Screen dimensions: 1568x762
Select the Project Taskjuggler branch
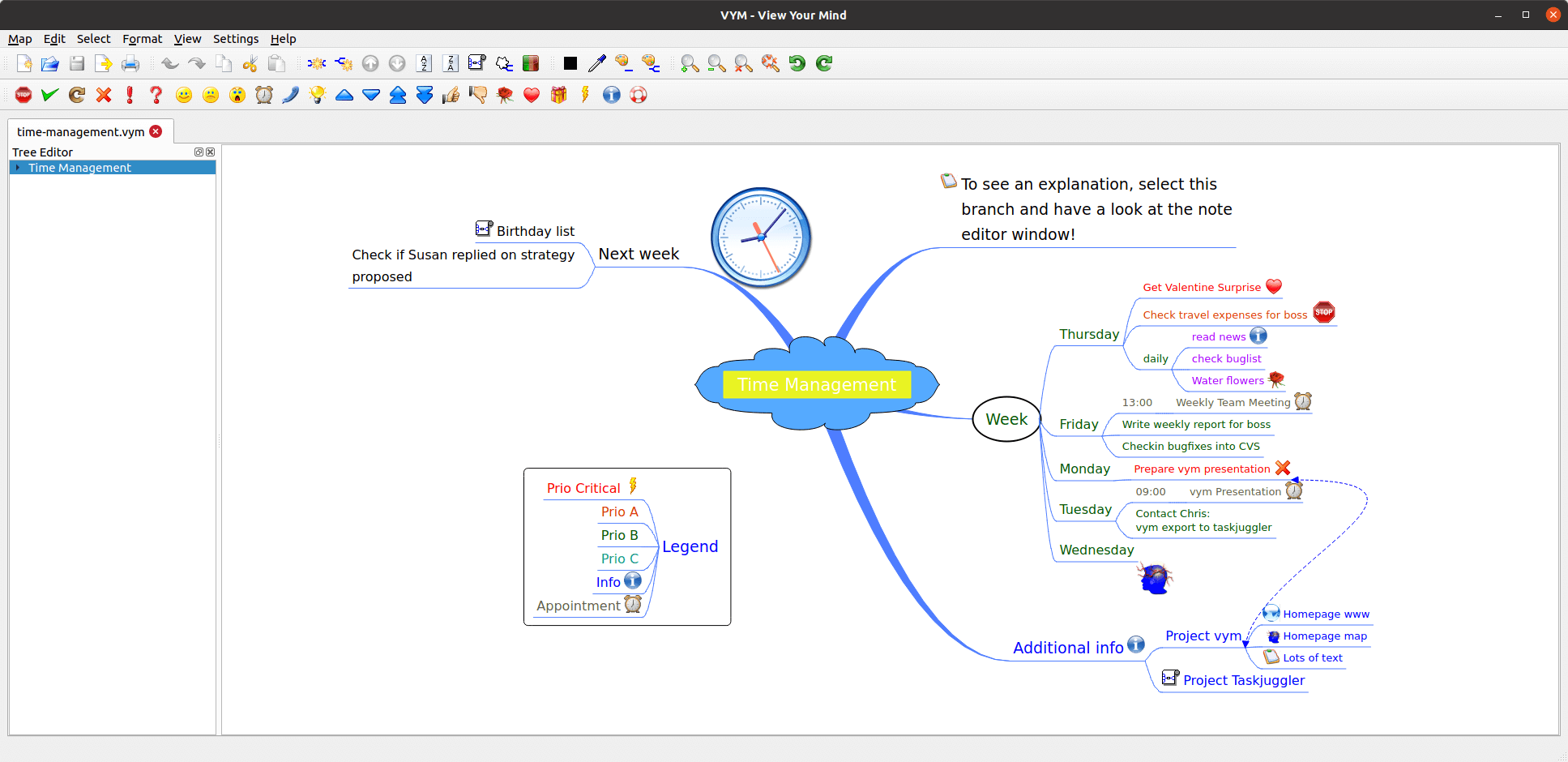coord(1244,680)
